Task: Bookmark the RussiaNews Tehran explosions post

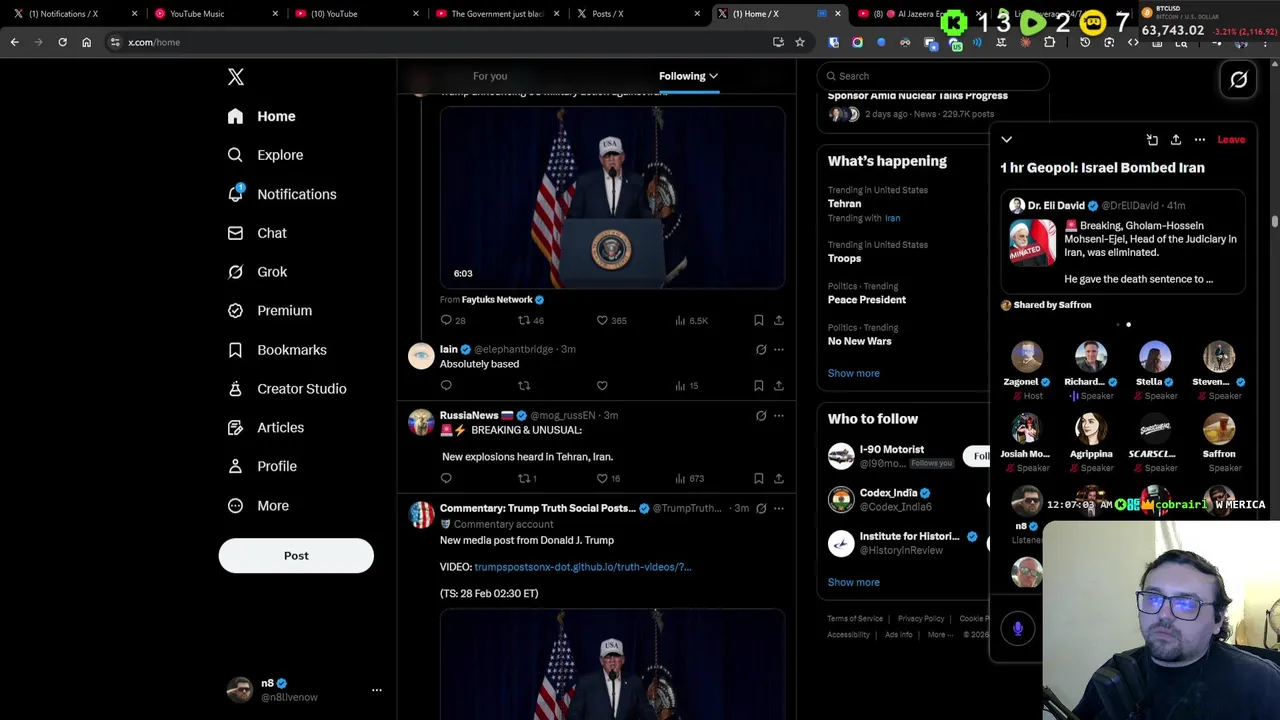Action: pyautogui.click(x=759, y=478)
